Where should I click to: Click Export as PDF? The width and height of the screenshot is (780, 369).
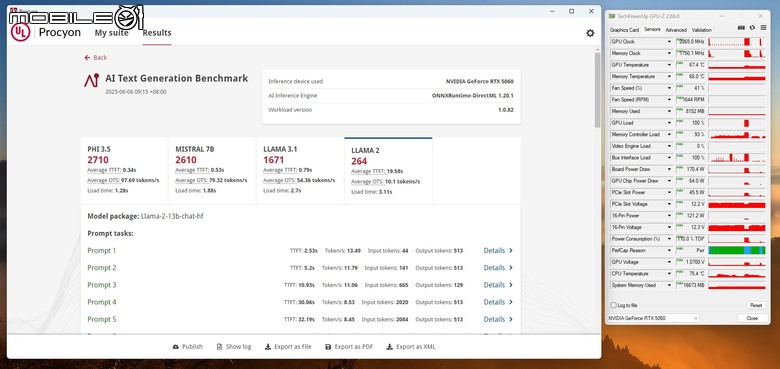[349, 347]
